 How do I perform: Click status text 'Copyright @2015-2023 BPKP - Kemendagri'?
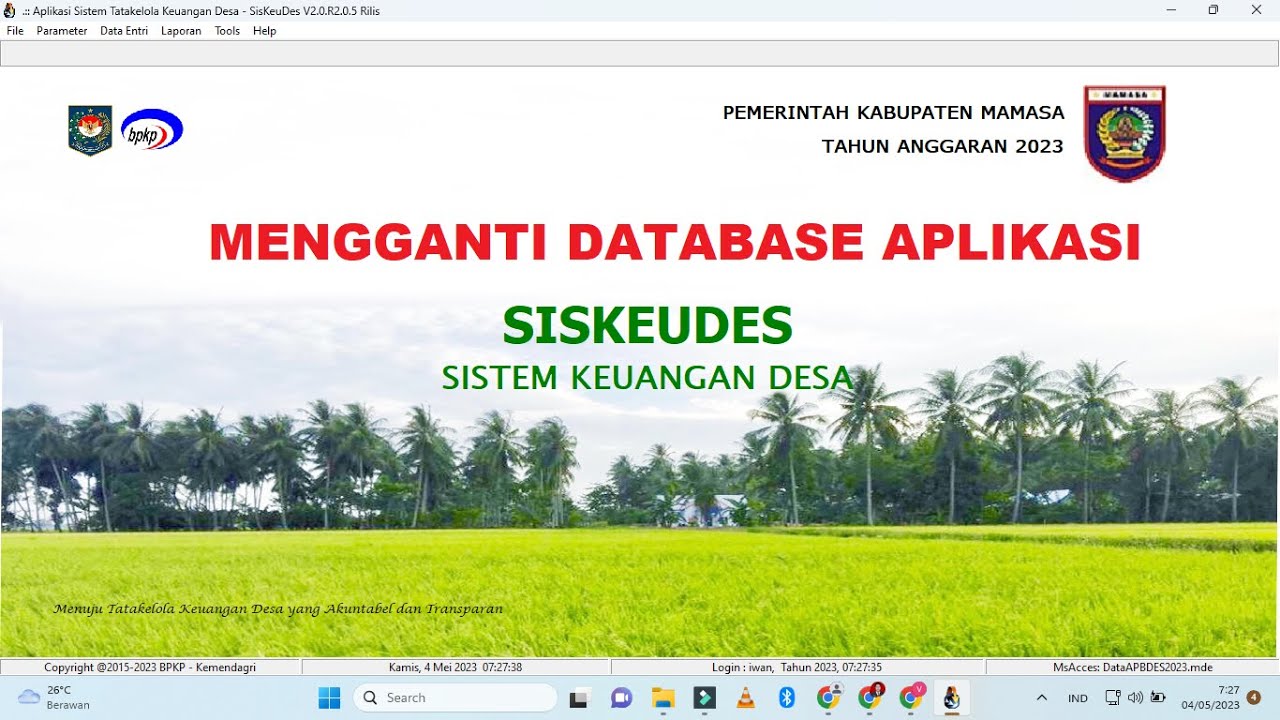150,667
